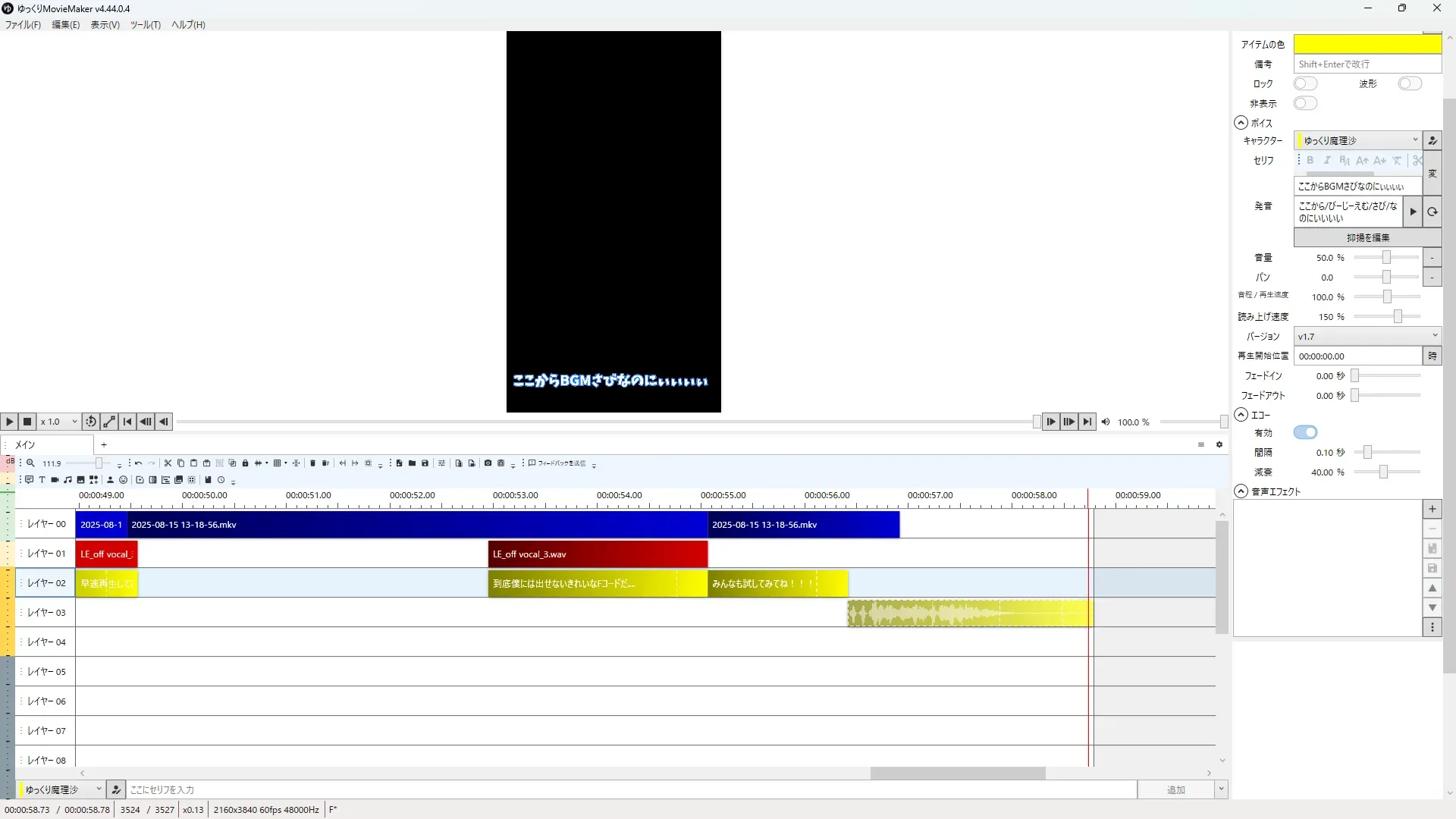Screen dimensions: 1456x819
Task: Open the バージョン v1.7 dropdown
Action: point(1367,336)
